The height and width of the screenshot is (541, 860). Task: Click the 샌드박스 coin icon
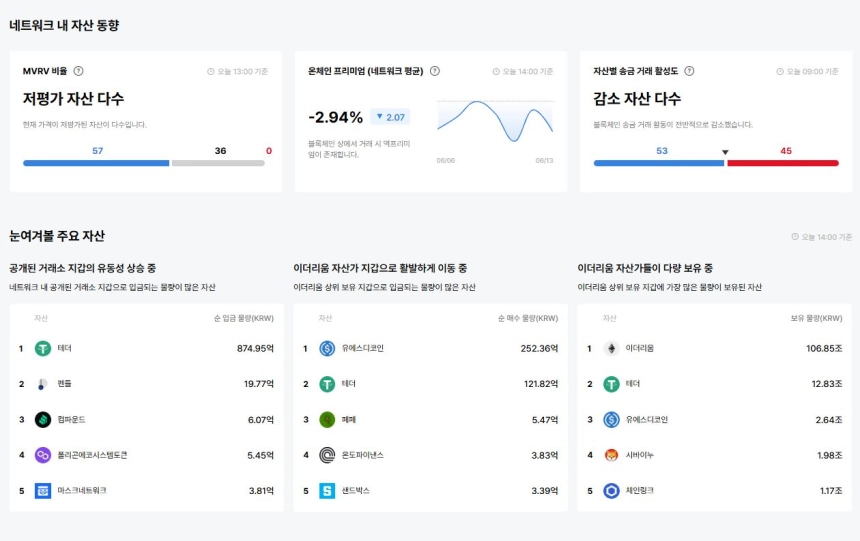(x=327, y=491)
